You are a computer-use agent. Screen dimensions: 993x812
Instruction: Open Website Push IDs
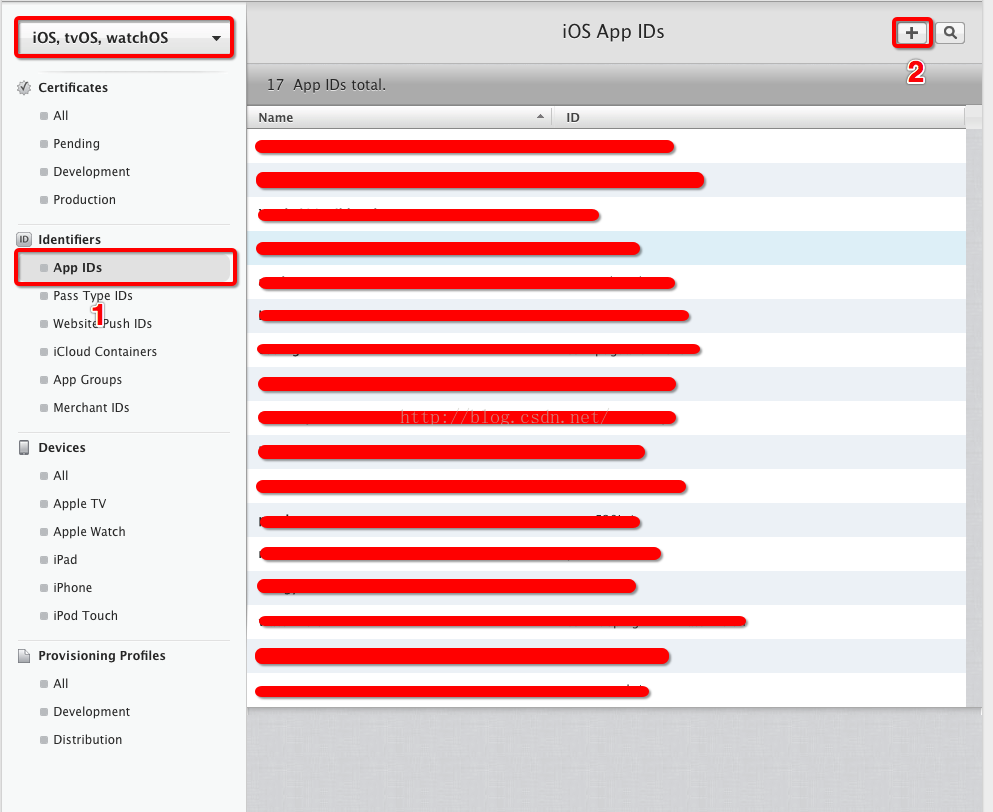tap(102, 324)
